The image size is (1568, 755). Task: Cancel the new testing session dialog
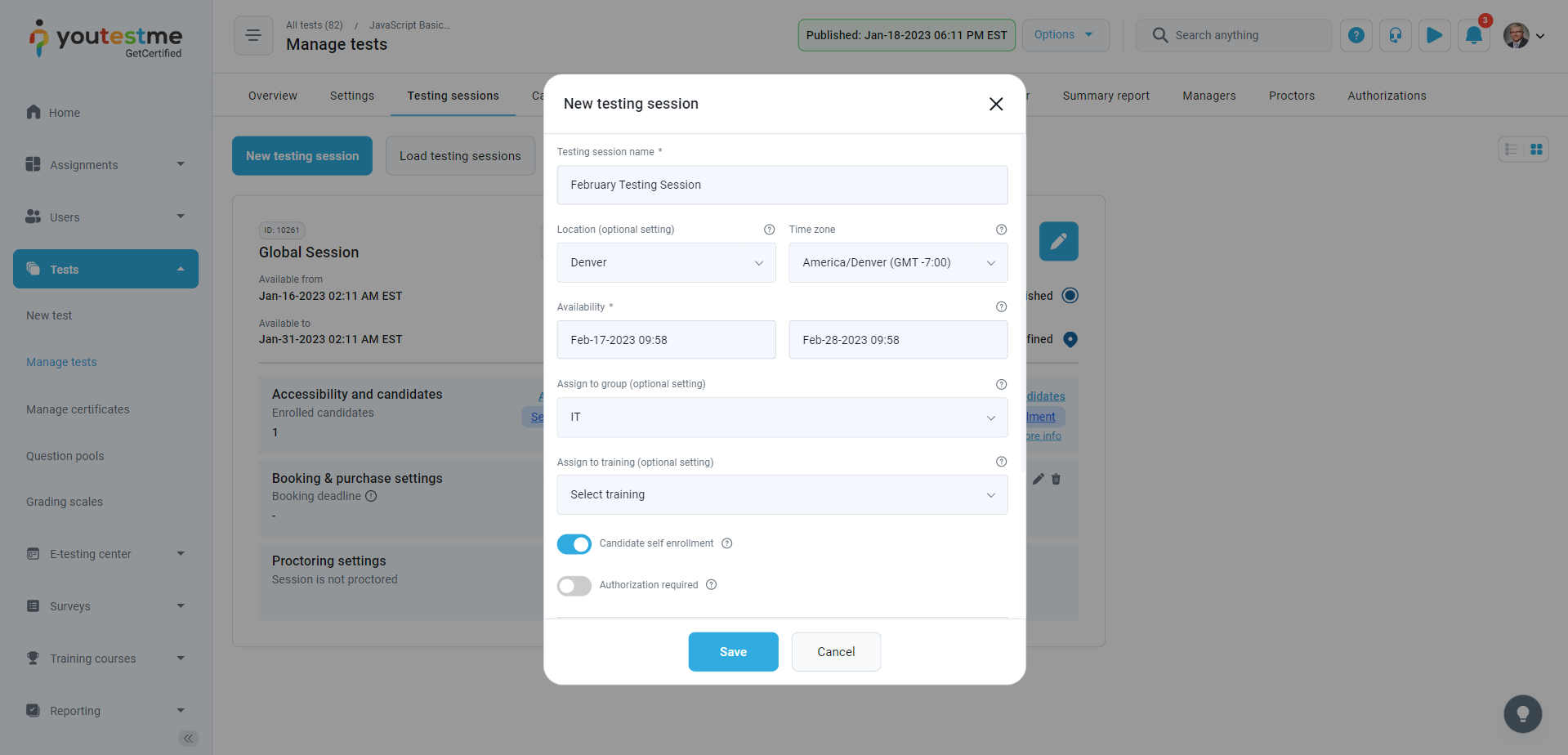click(x=835, y=652)
